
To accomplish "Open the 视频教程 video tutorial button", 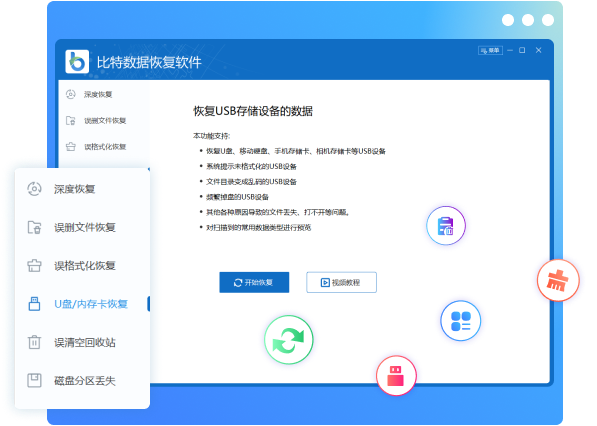I will click(342, 282).
